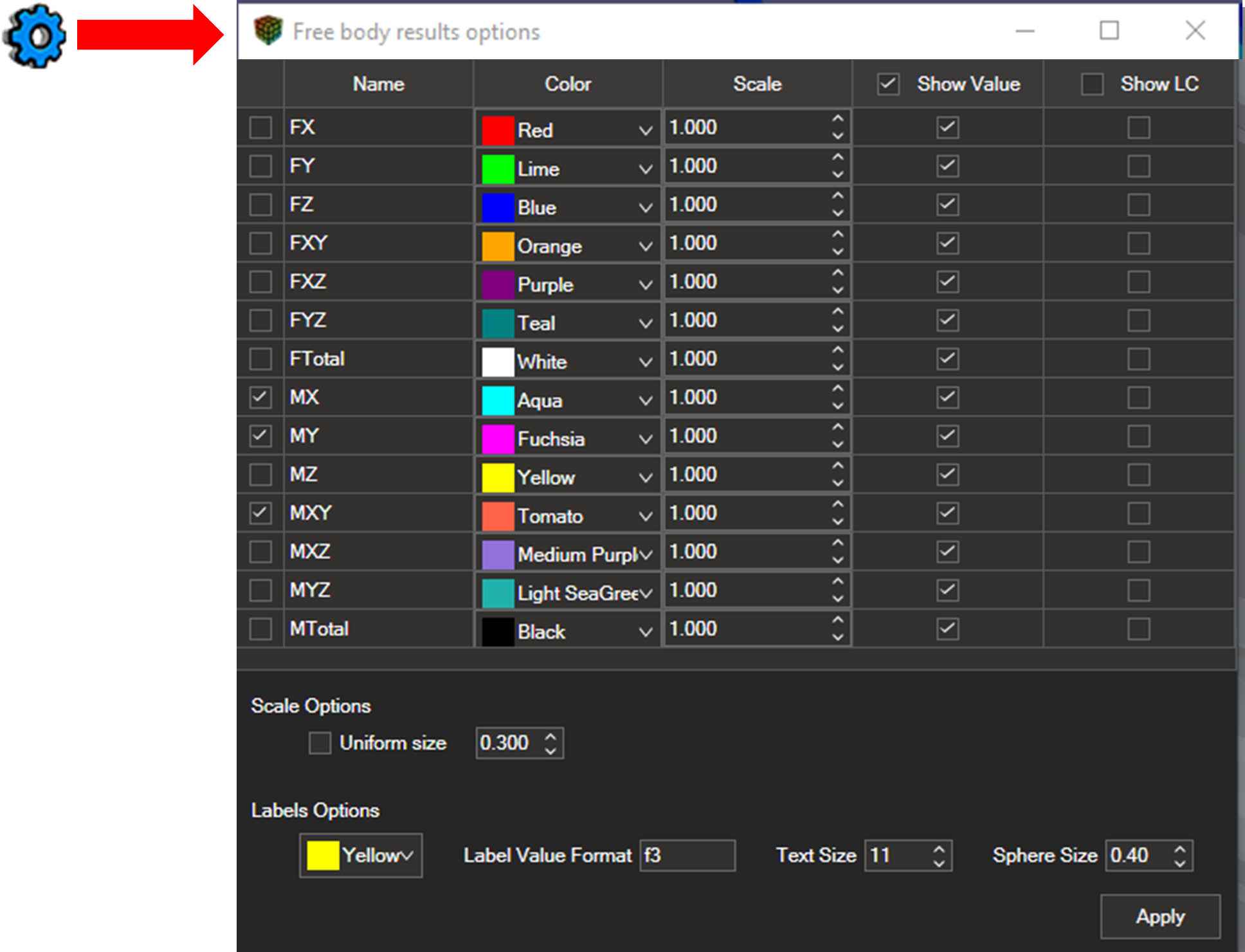Click the Label Value Format input field
This screenshot has width=1245, height=952.
click(687, 856)
